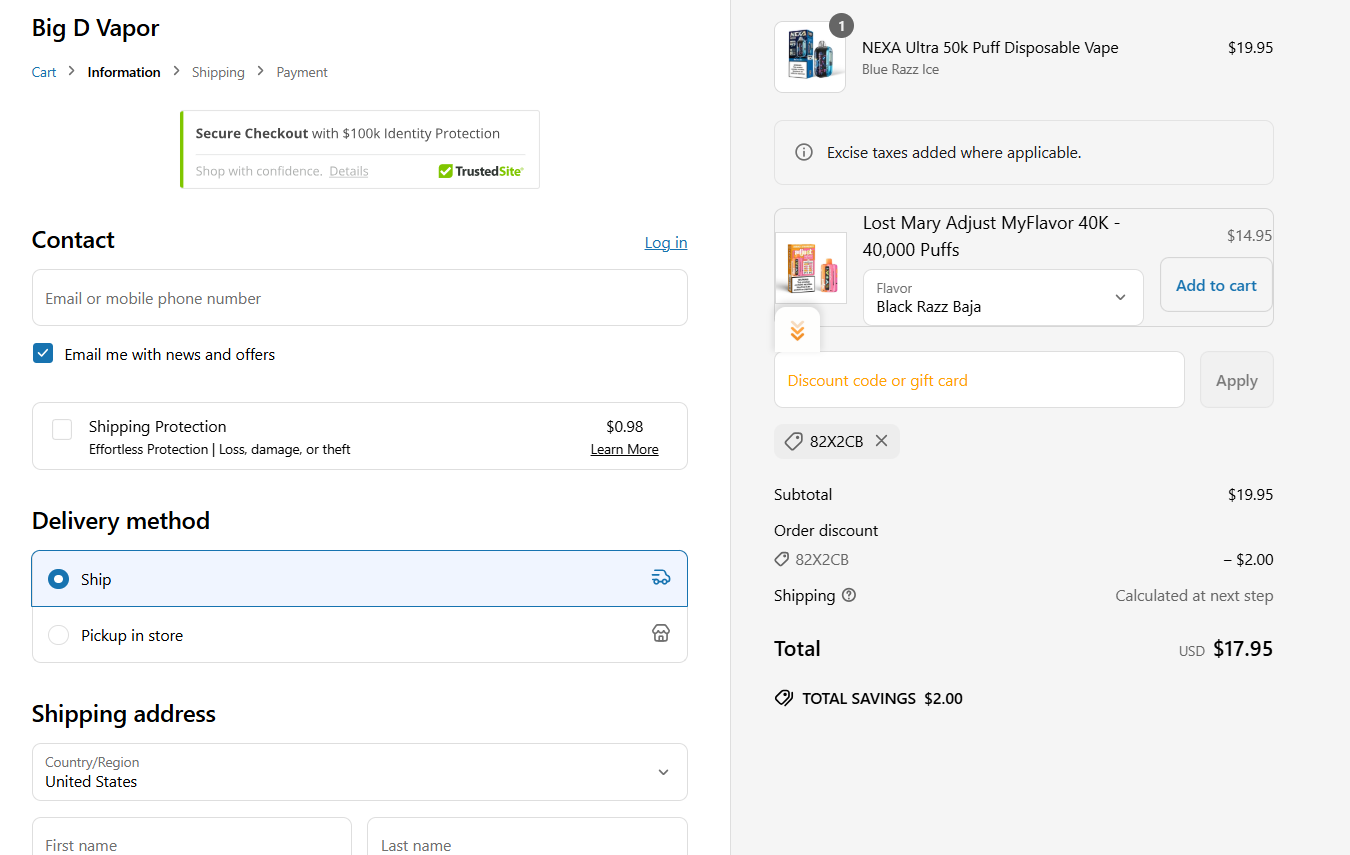Screen dimensions: 1350x855
Task: Uncheck Email me with news and offers
Action: click(43, 354)
